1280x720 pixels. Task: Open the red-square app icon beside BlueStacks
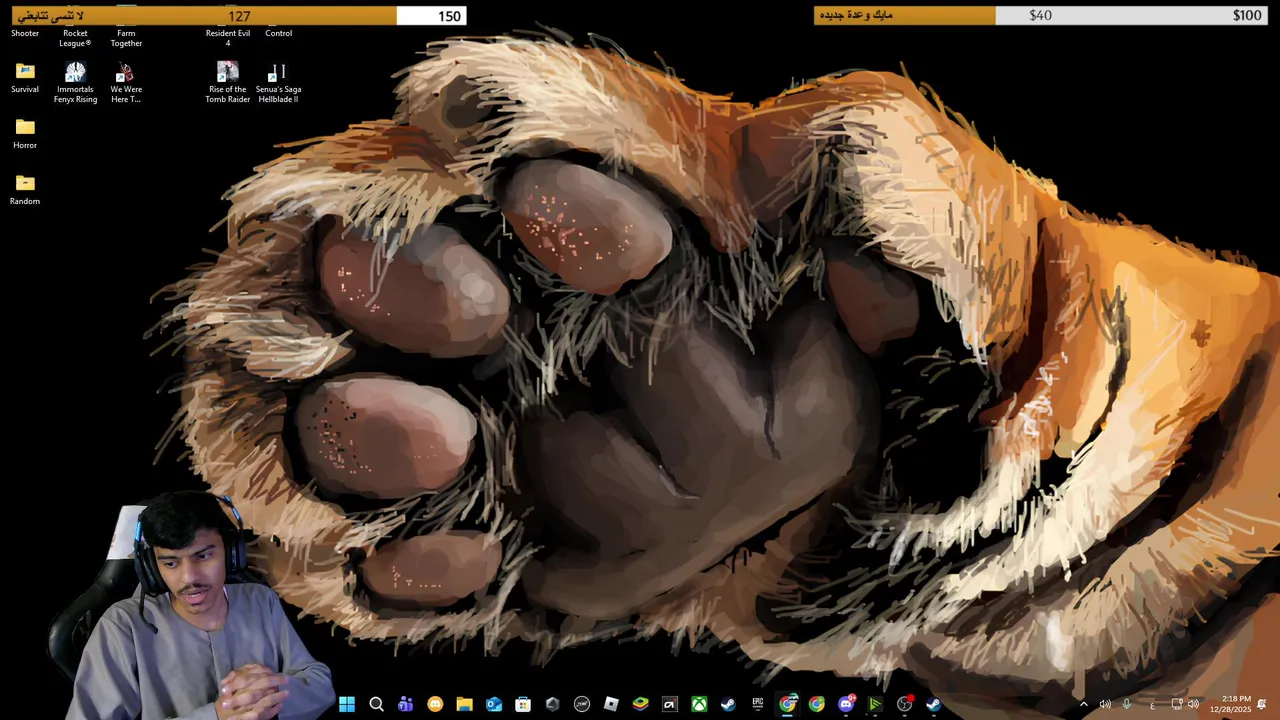(670, 704)
